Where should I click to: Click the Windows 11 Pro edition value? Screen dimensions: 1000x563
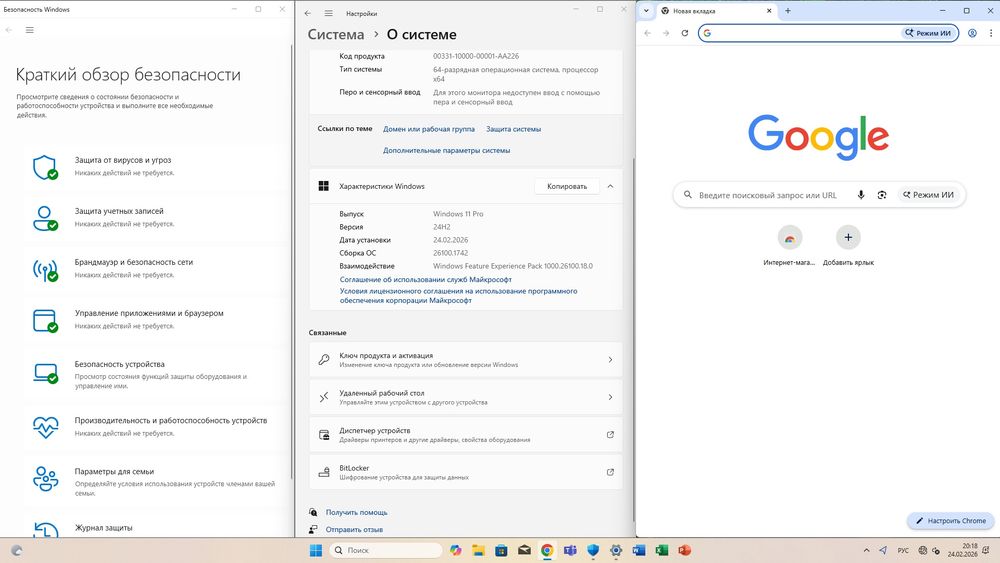tap(458, 214)
